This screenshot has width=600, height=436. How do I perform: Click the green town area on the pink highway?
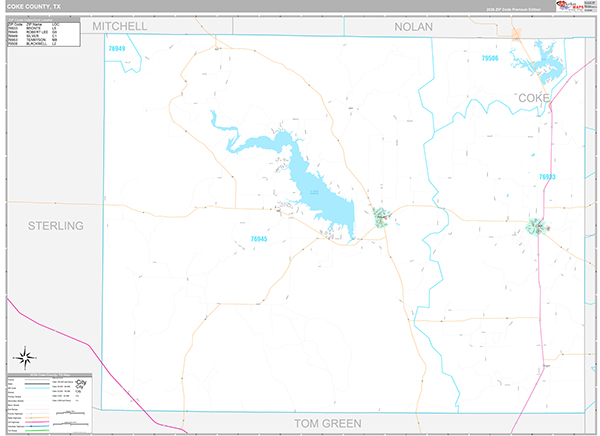click(536, 227)
